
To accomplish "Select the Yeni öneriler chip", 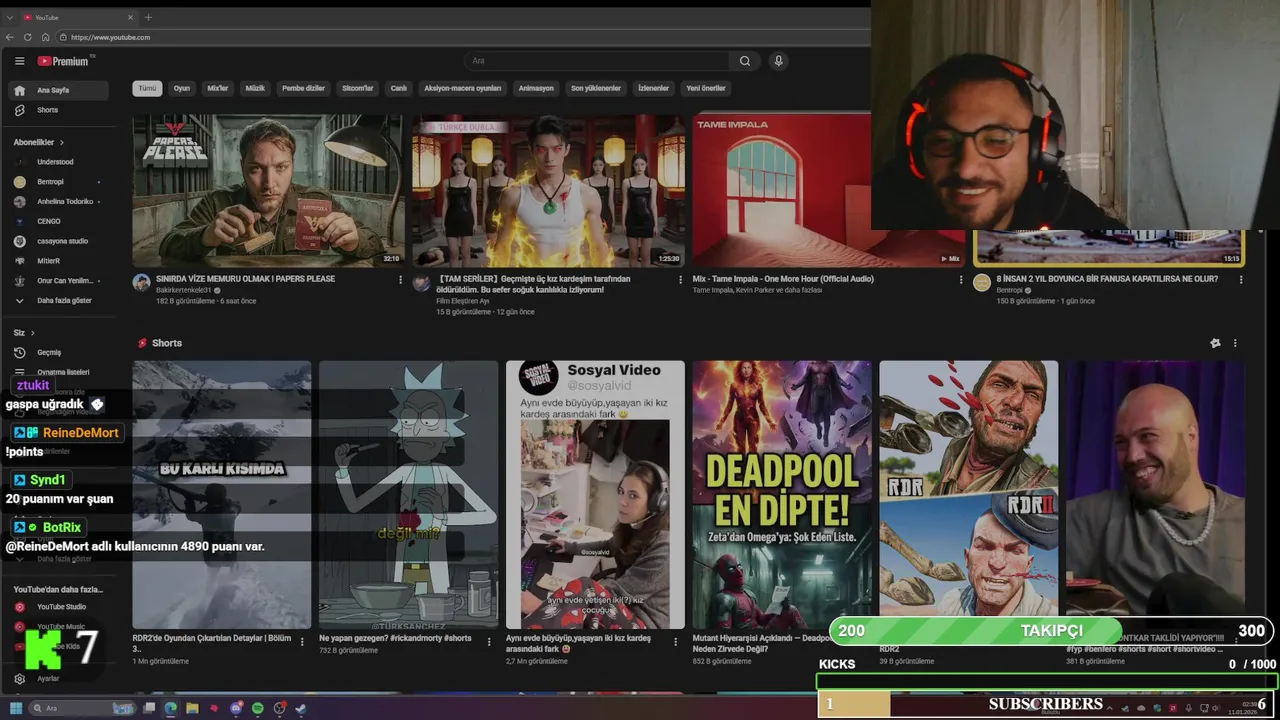I will click(706, 88).
